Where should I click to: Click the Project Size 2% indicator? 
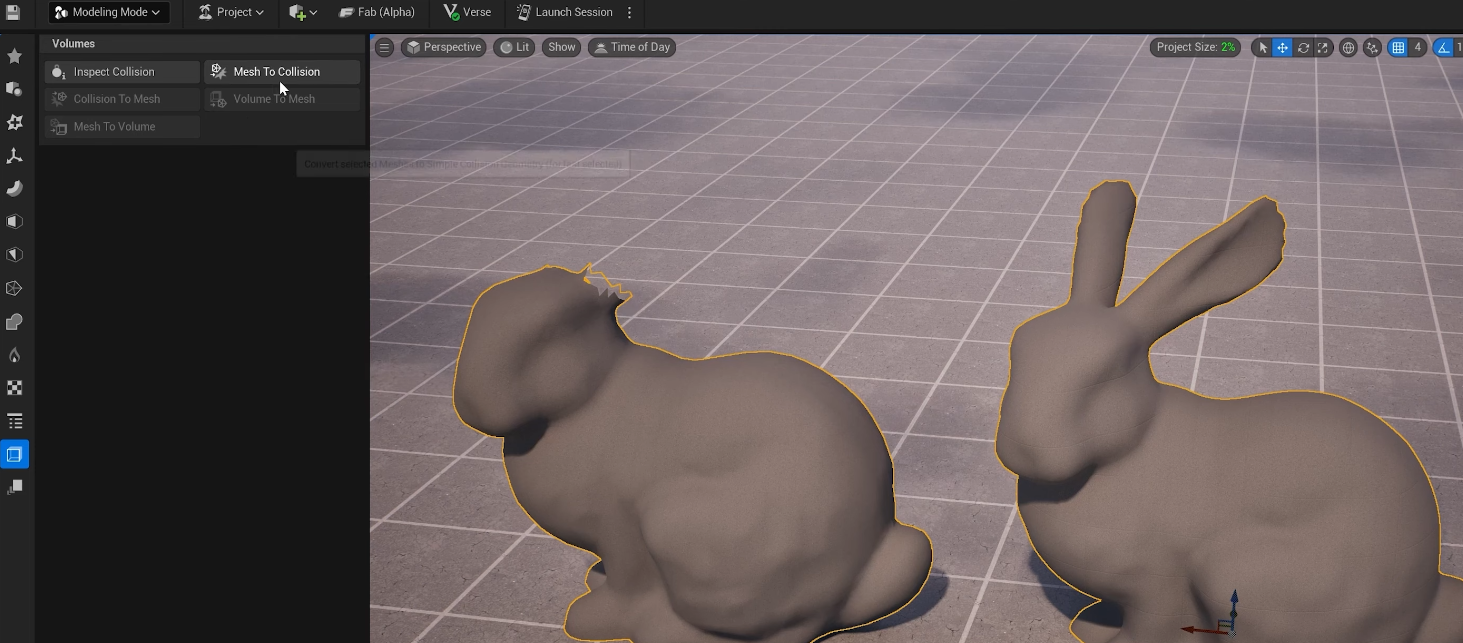1195,47
